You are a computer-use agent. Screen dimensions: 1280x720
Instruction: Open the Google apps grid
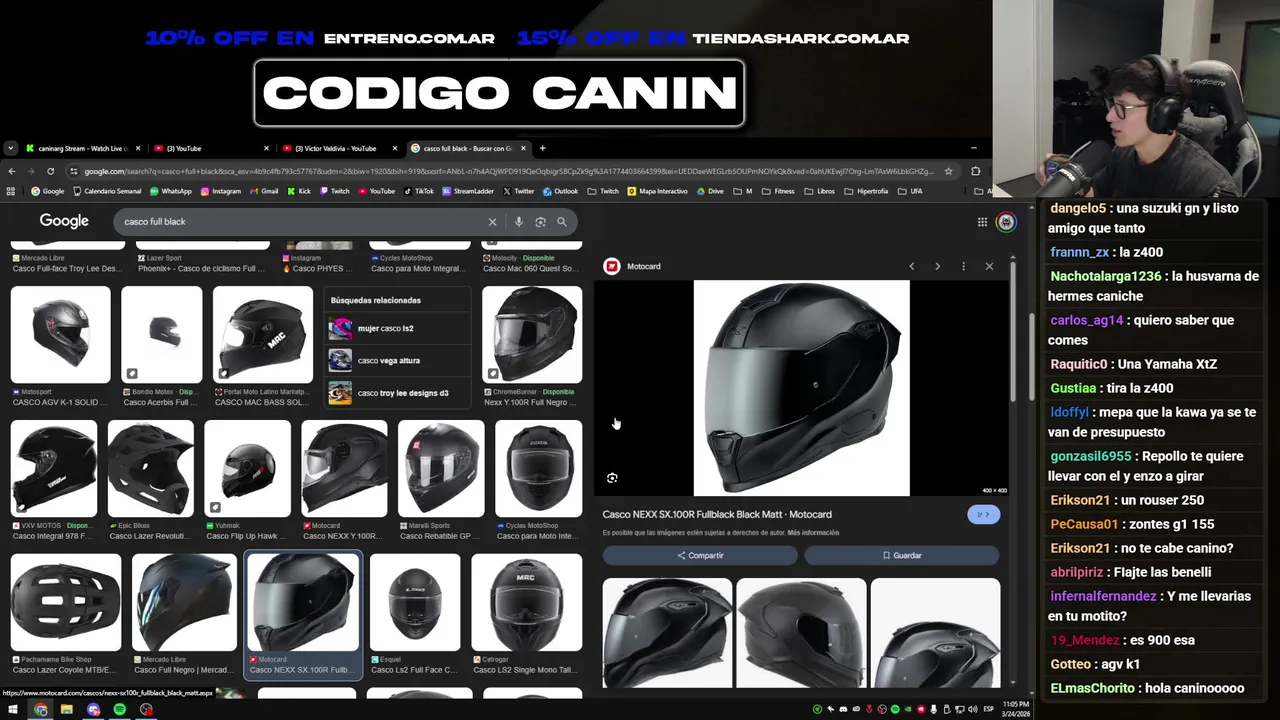(x=982, y=222)
